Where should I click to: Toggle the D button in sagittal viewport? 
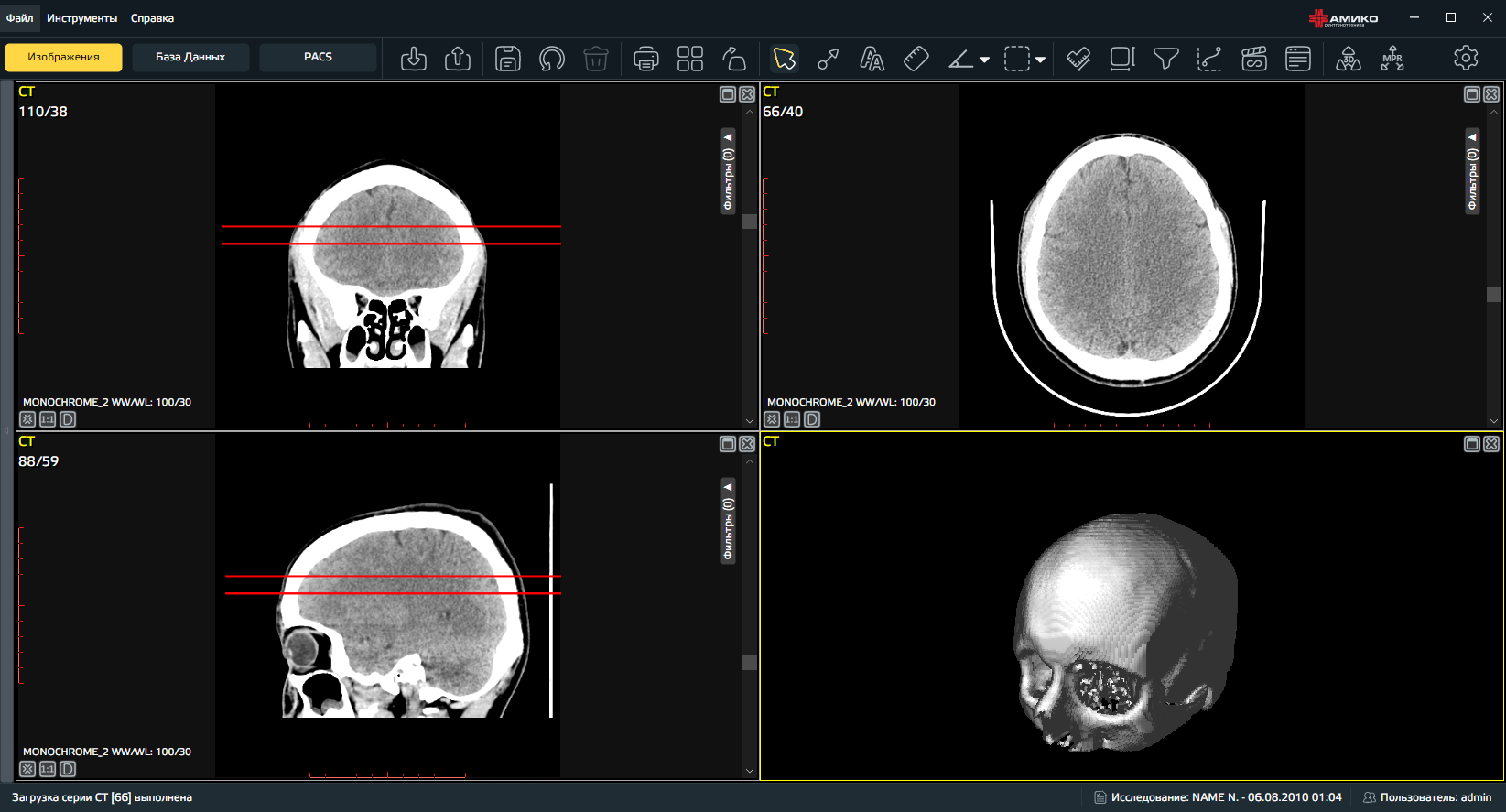[x=68, y=769]
